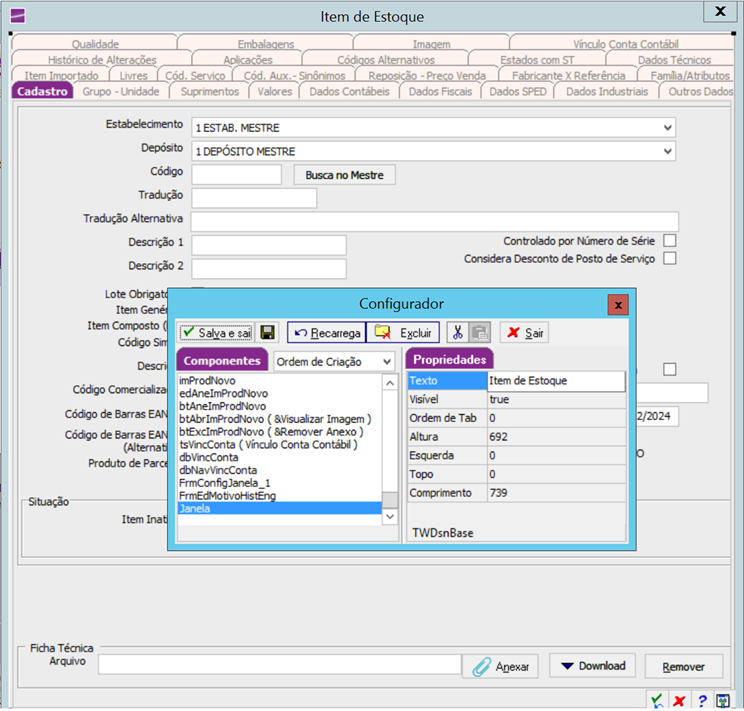Click the floppy disk save icon in Configurador

(x=268, y=333)
